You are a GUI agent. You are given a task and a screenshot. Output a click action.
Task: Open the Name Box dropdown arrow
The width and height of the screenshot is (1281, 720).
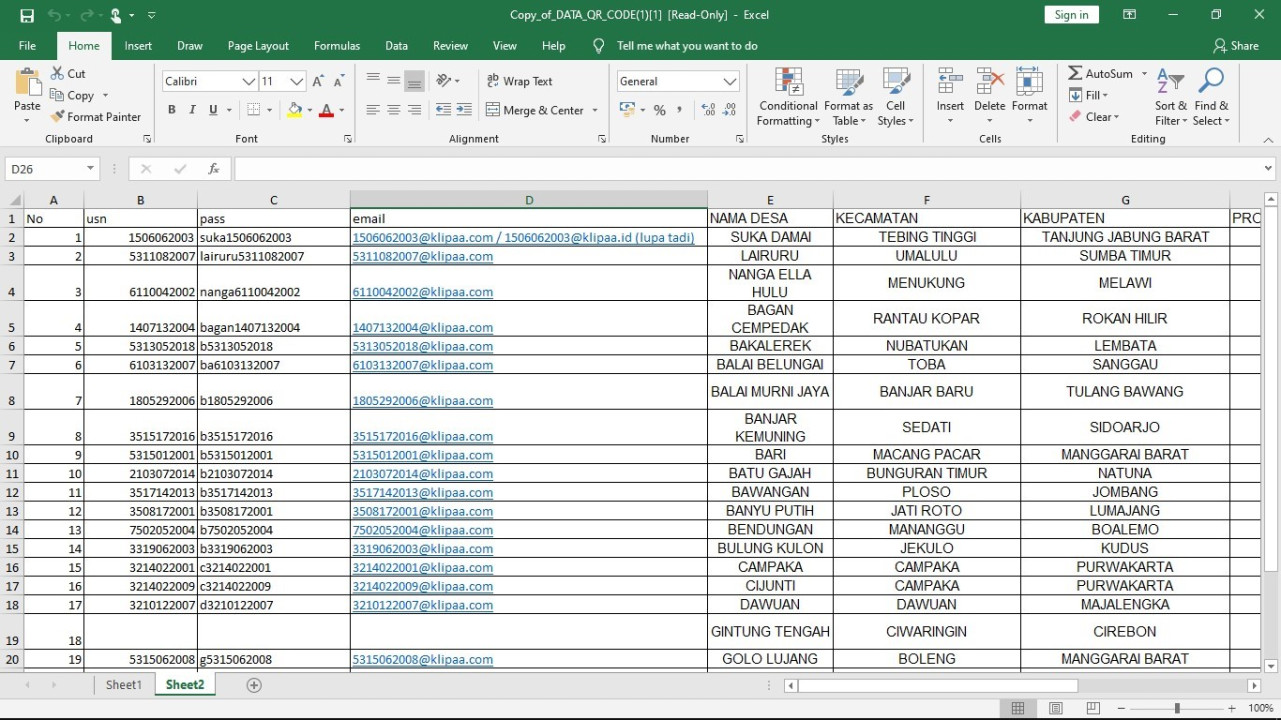pyautogui.click(x=90, y=169)
